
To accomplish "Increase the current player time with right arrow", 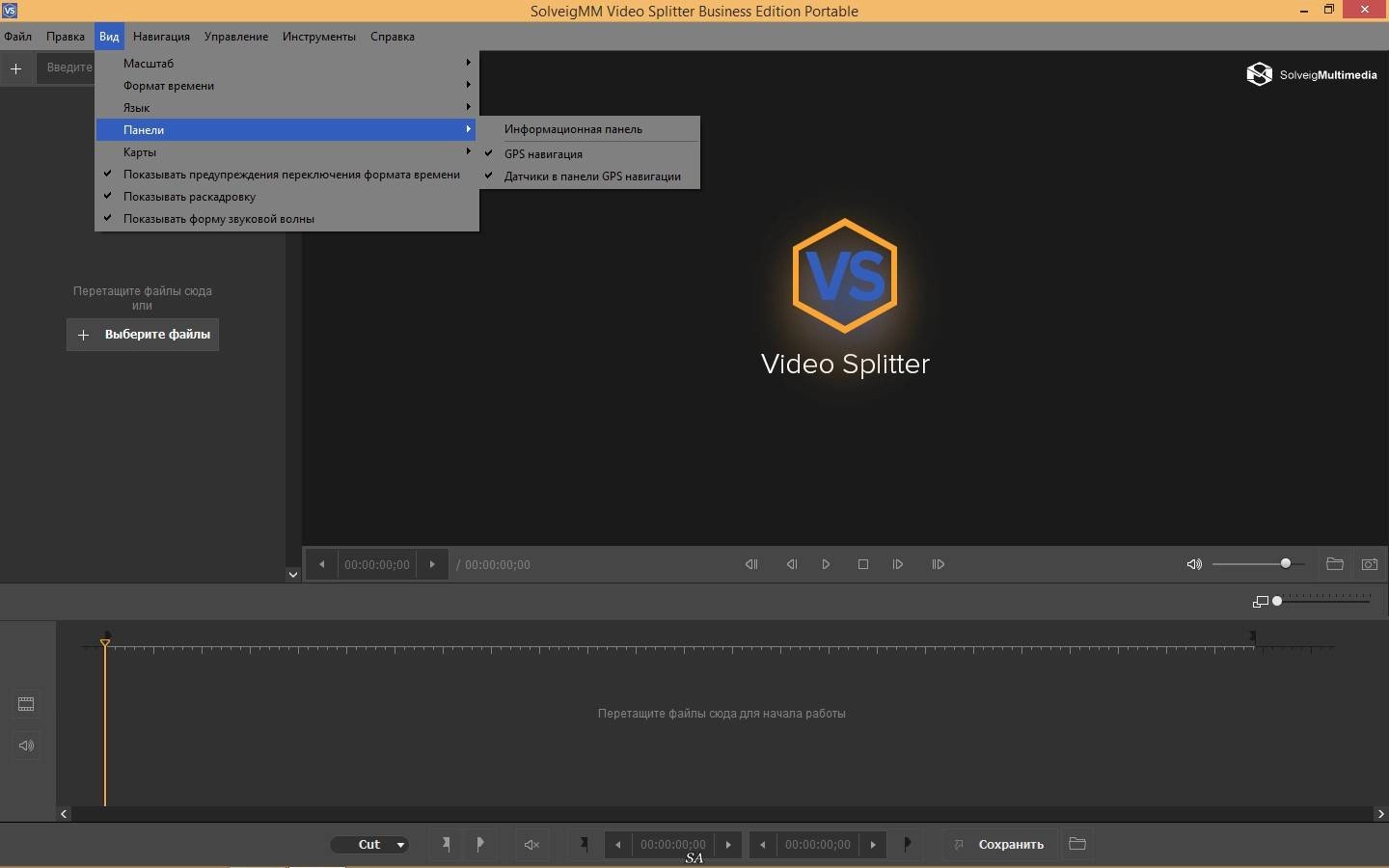I will coord(432,564).
